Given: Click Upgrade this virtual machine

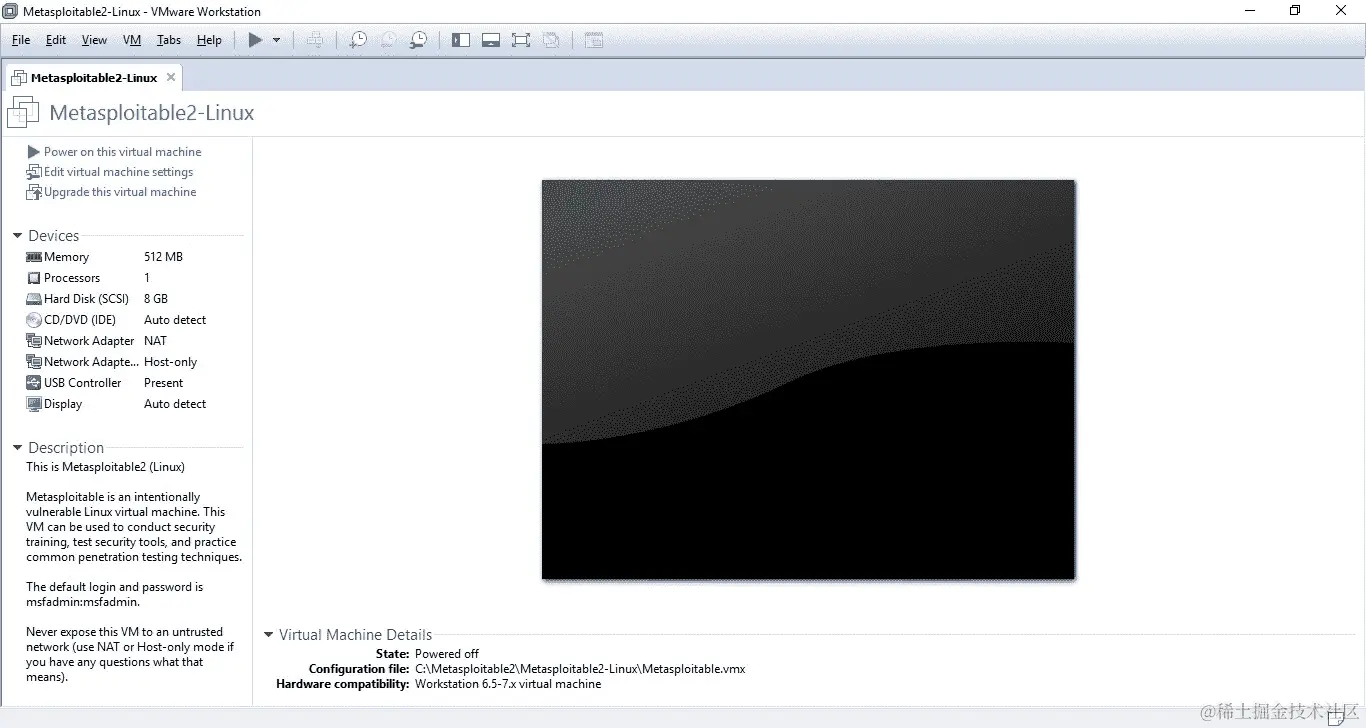Looking at the screenshot, I should (120, 192).
